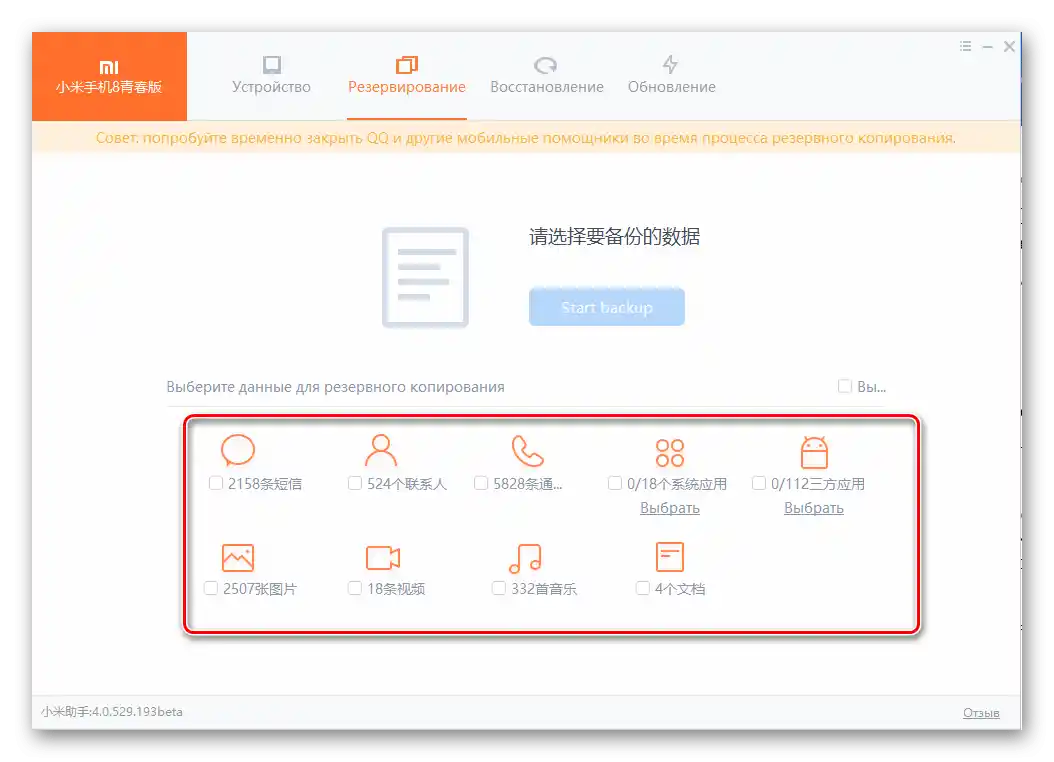Click the 524个联系人 label

(x=407, y=484)
